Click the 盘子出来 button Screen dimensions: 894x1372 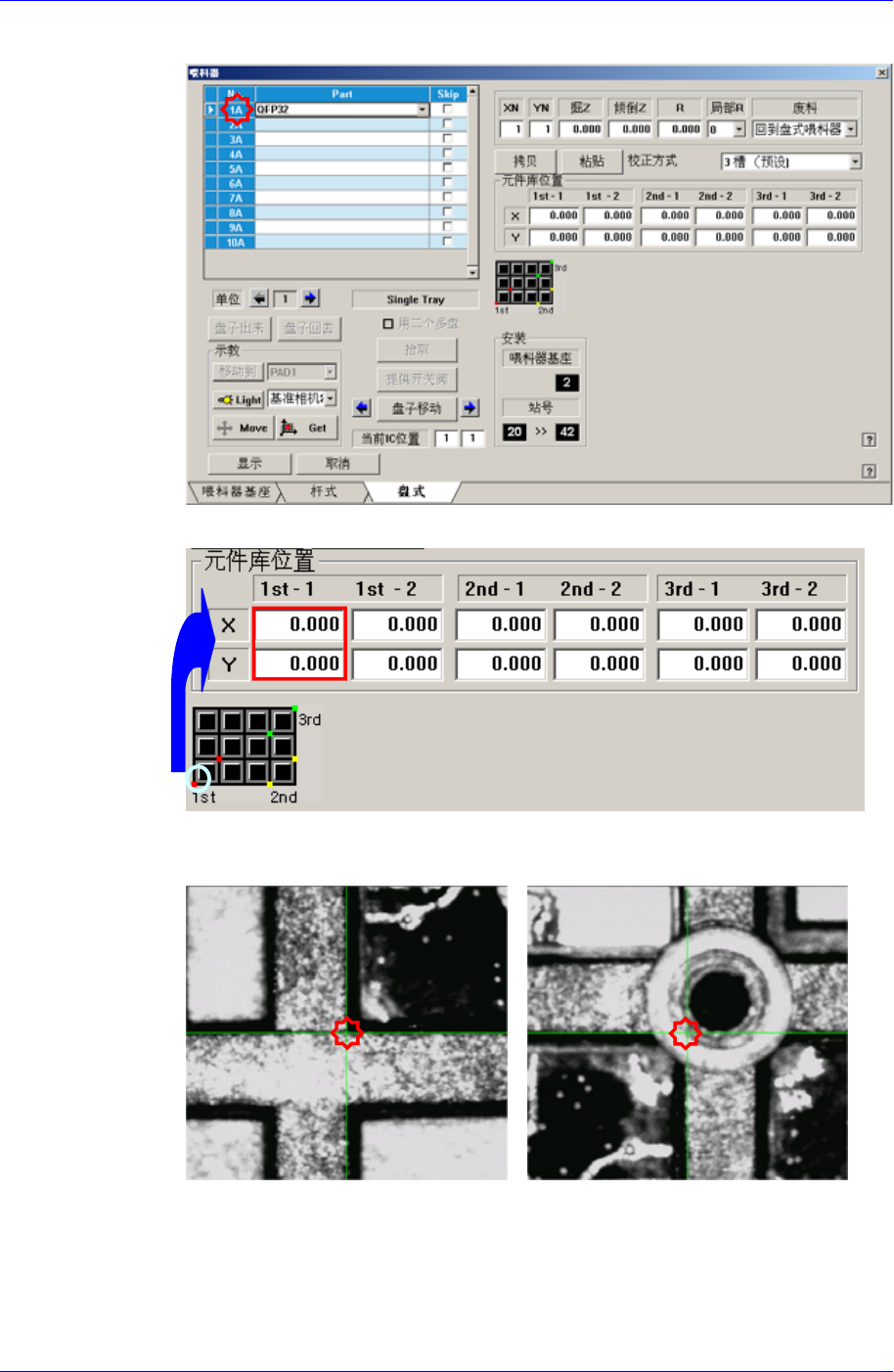click(240, 328)
